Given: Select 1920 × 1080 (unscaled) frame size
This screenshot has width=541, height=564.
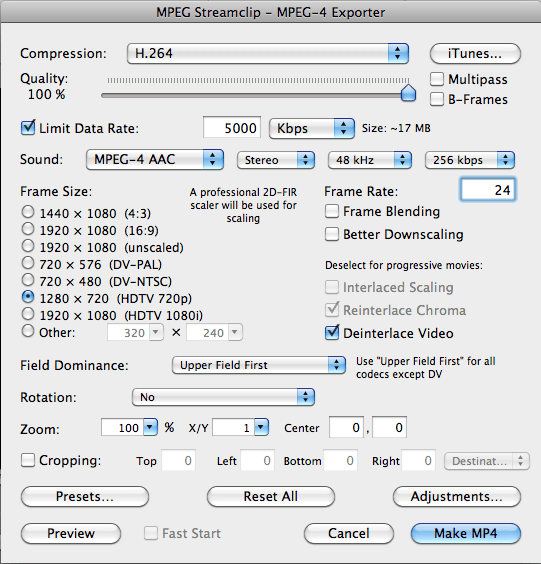Looking at the screenshot, I should pyautogui.click(x=28, y=246).
